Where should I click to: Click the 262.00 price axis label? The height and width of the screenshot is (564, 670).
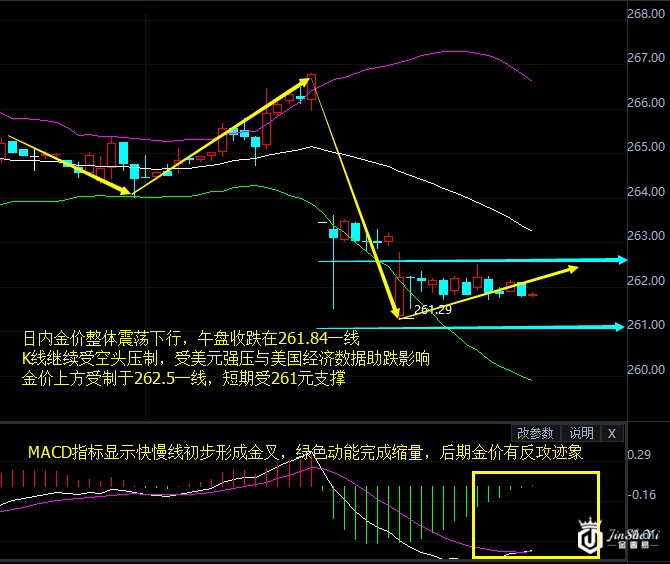coord(646,280)
